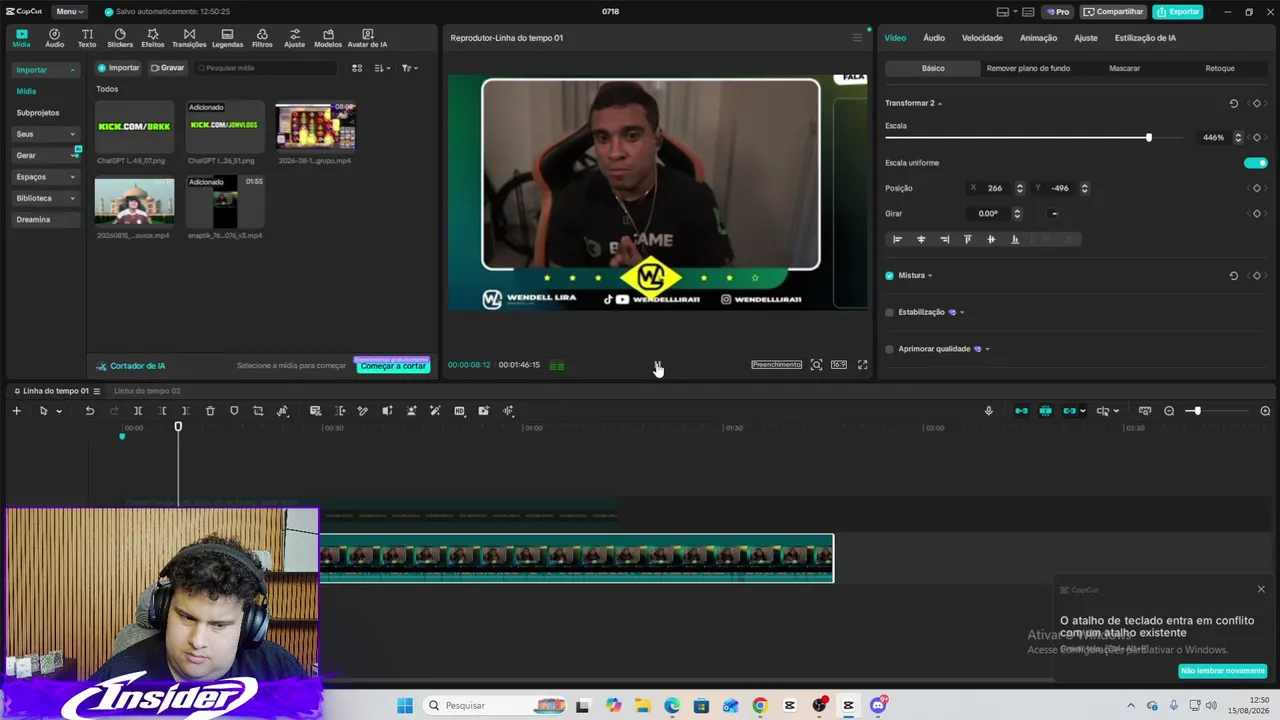Click the Compartilhar button
The height and width of the screenshot is (720, 1280).
pos(1114,12)
